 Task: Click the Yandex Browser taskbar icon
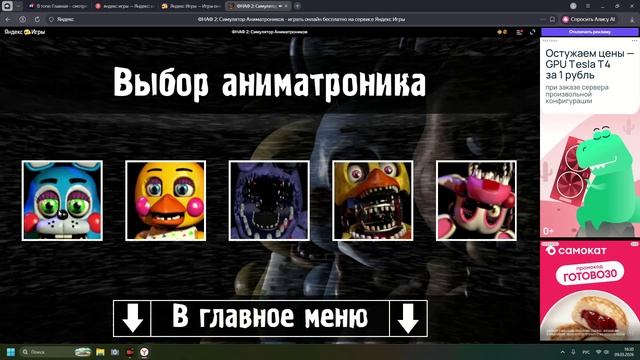pos(144,352)
